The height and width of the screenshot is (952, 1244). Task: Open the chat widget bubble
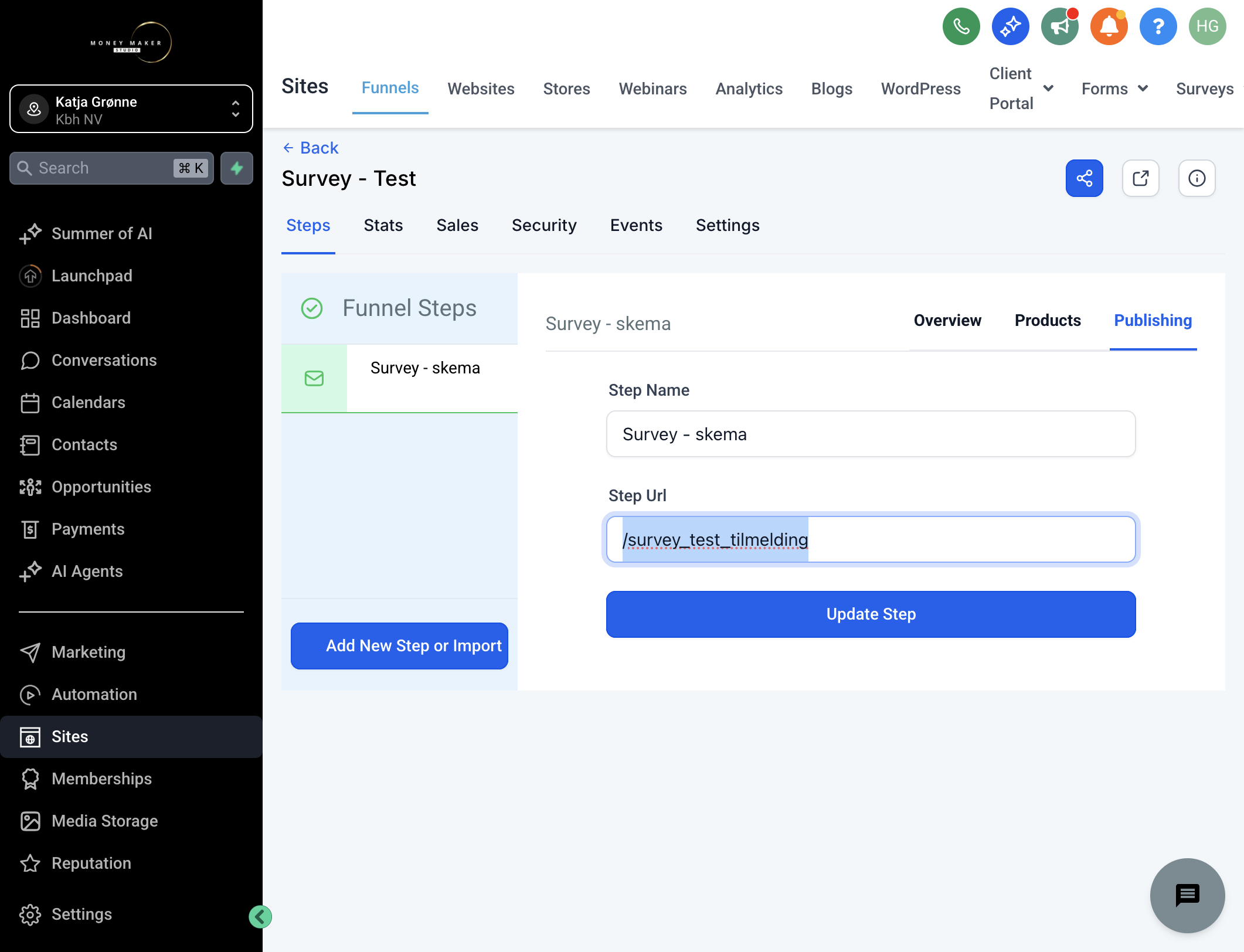pyautogui.click(x=1187, y=895)
